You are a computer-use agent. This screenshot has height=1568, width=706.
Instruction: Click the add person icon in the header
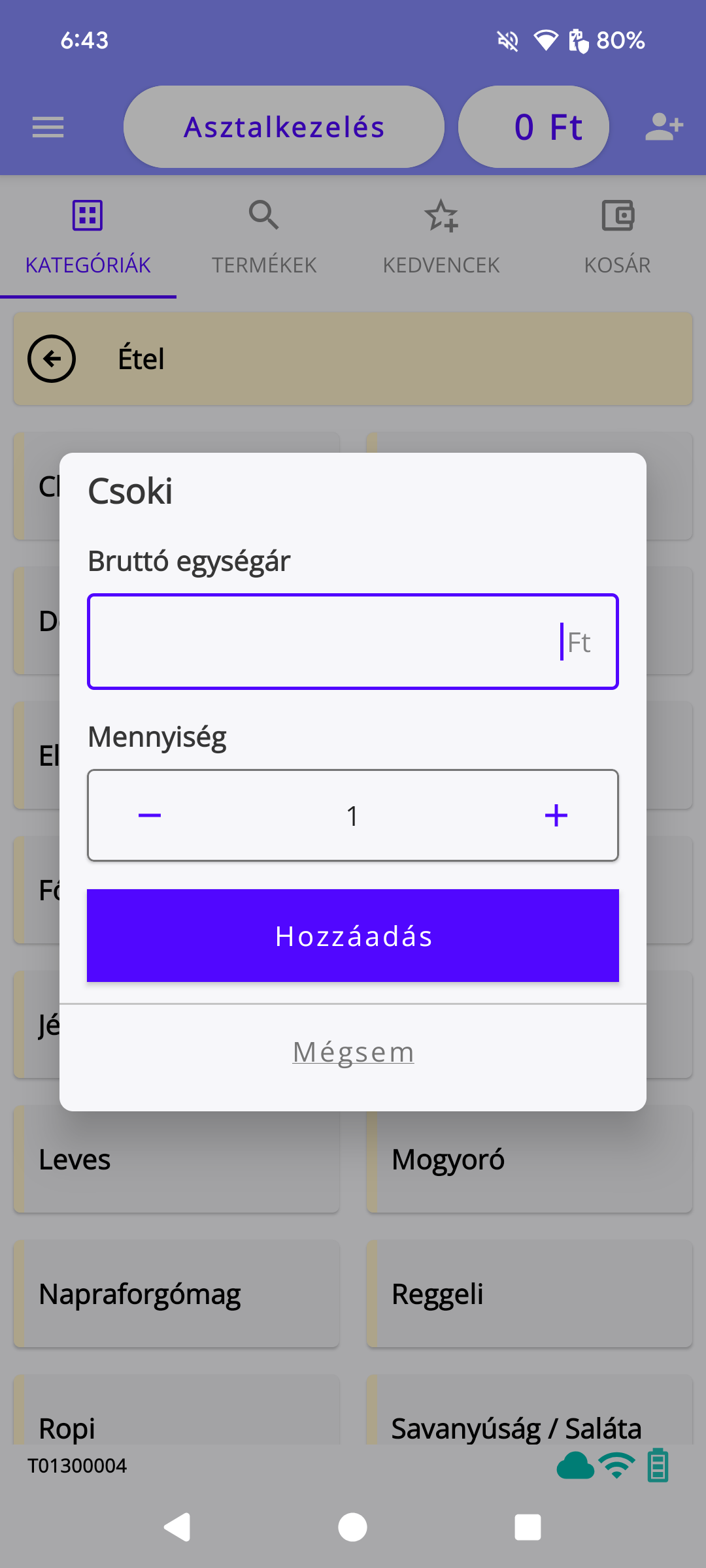click(x=664, y=127)
